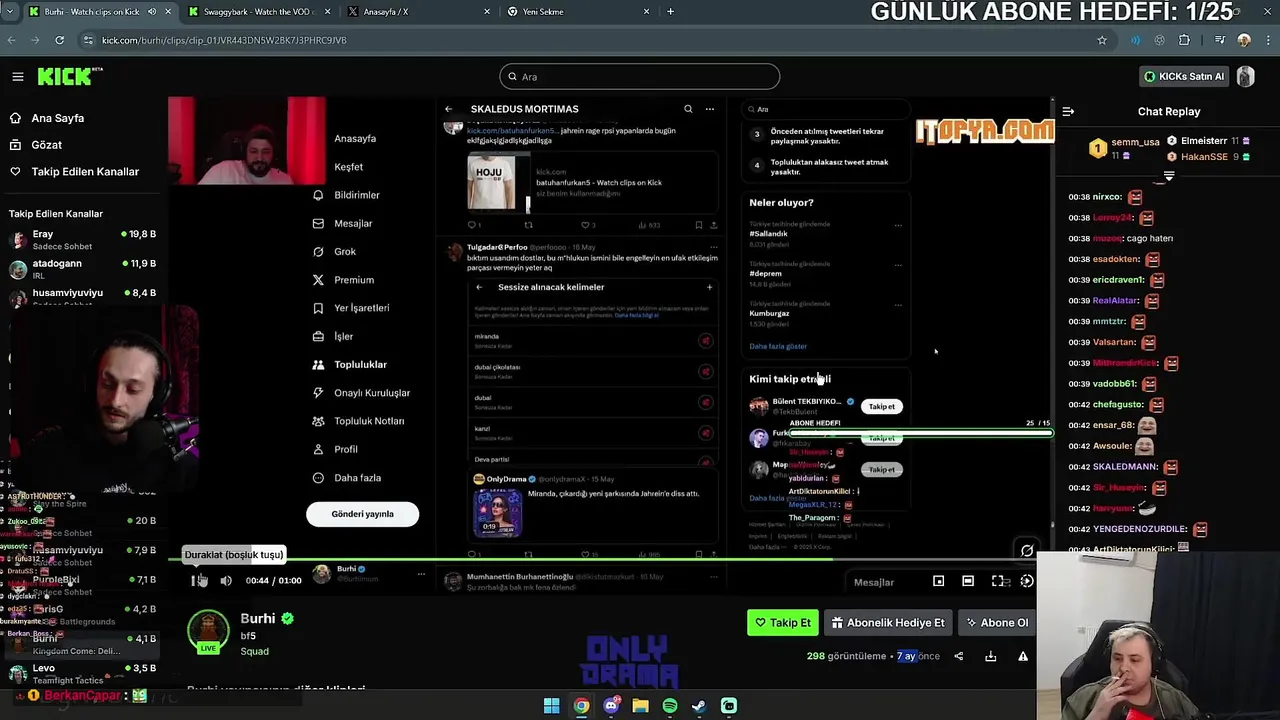The height and width of the screenshot is (720, 1280).
Task: Seek along the green clip progress bar
Action: click(610, 561)
